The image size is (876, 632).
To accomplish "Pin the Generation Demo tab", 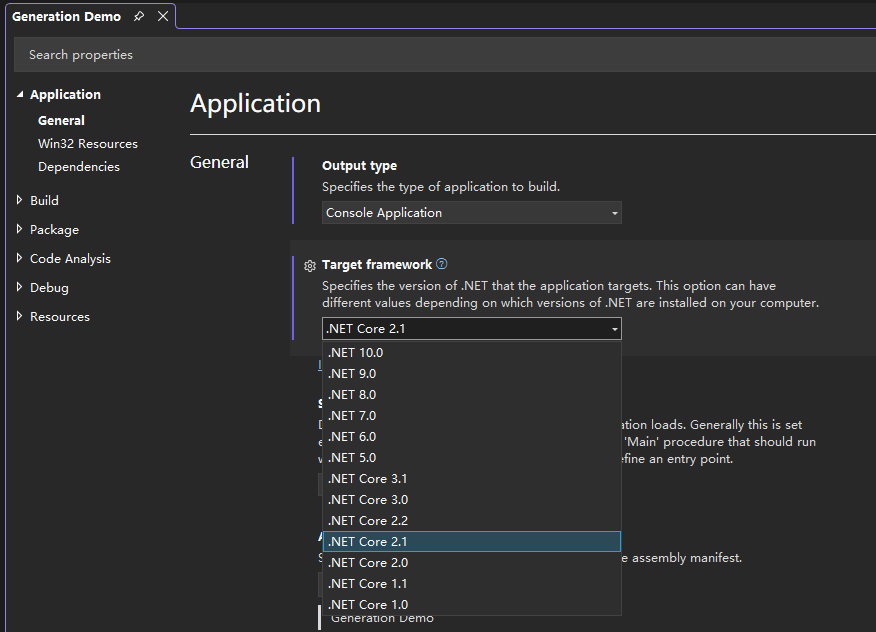I will pyautogui.click(x=139, y=16).
